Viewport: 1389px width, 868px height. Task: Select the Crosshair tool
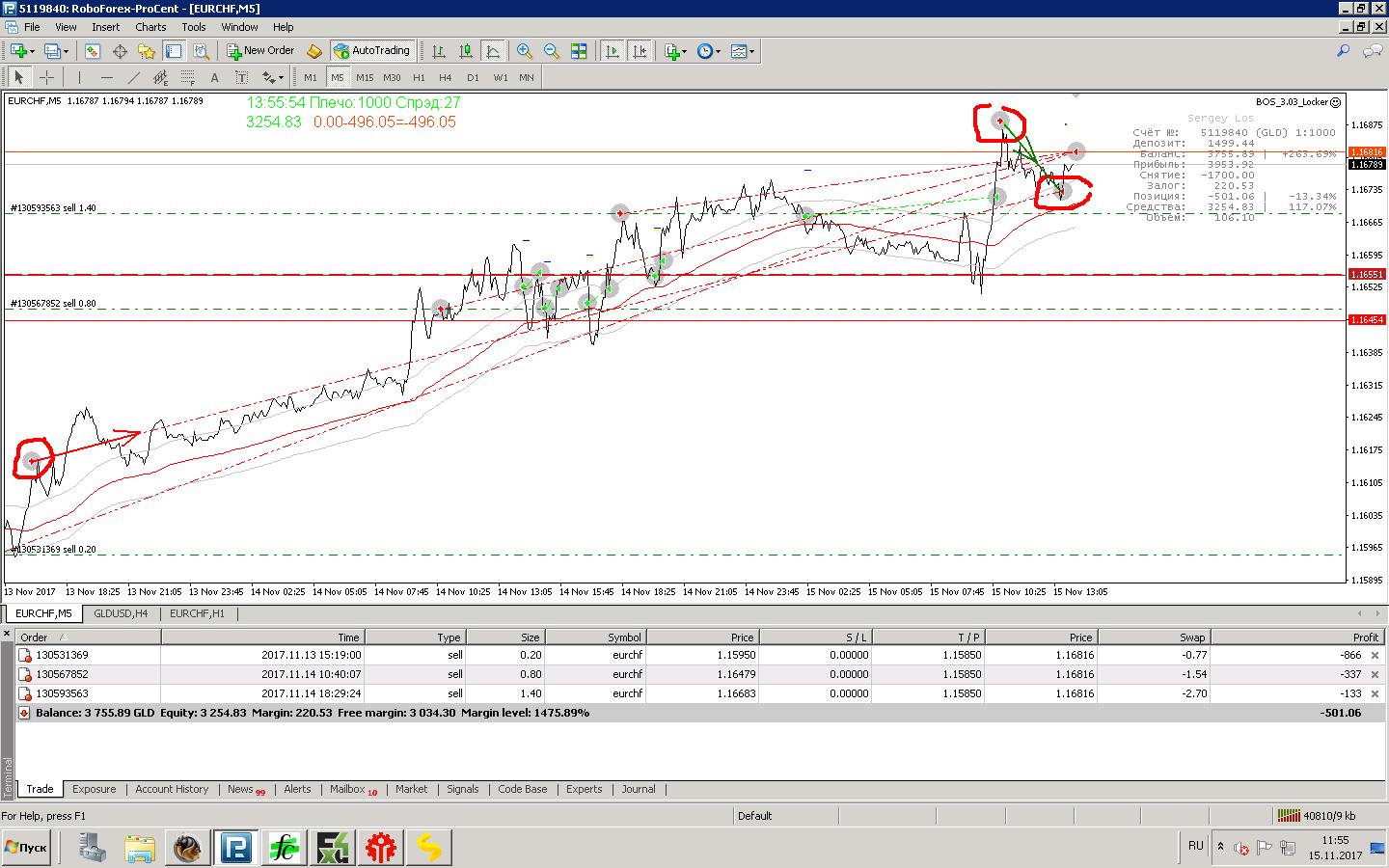point(46,77)
